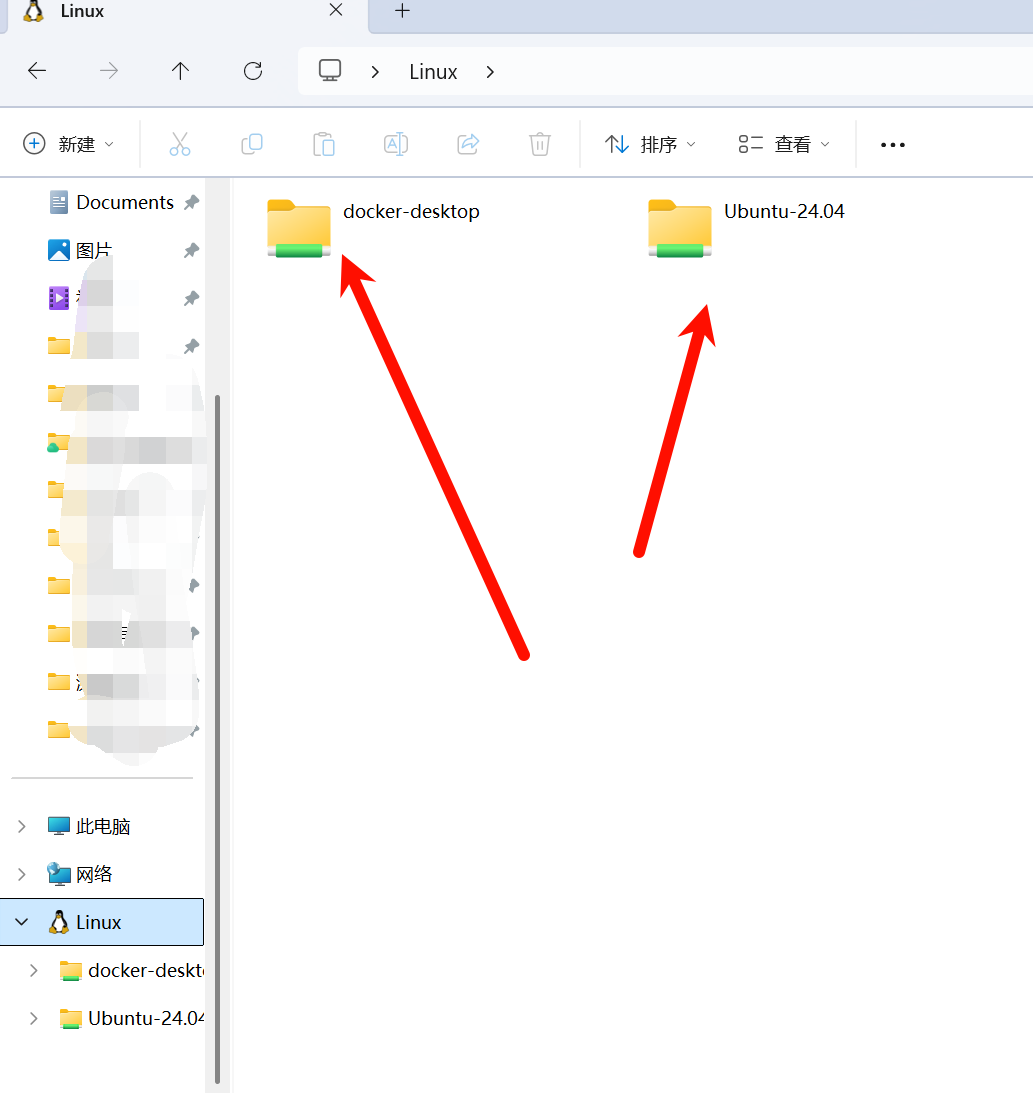Select Ubuntu-24.04 in sidebar tree
This screenshot has width=1033, height=1093.
tap(132, 1018)
